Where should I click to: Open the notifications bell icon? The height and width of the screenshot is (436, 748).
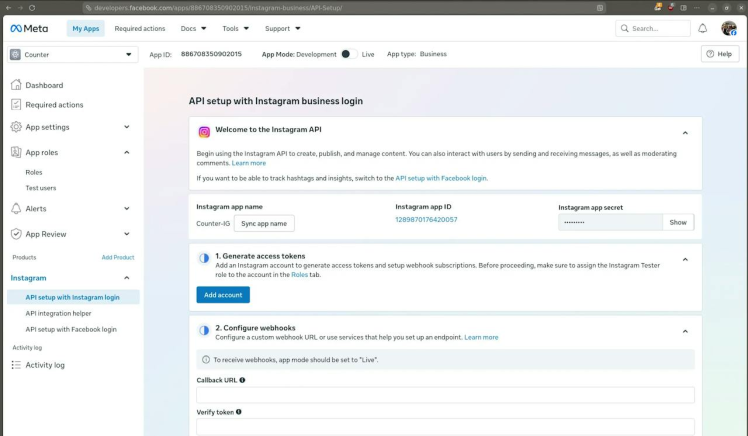coord(703,29)
